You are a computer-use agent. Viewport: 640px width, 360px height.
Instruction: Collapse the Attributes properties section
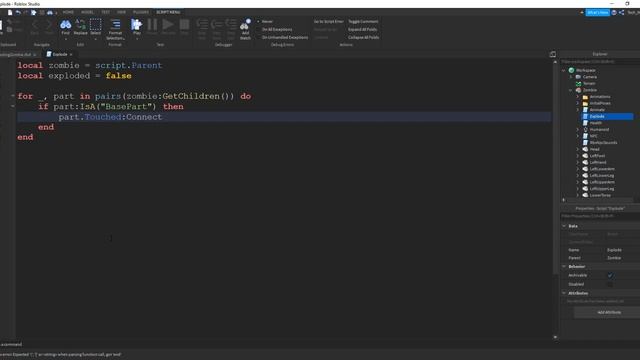click(x=564, y=293)
